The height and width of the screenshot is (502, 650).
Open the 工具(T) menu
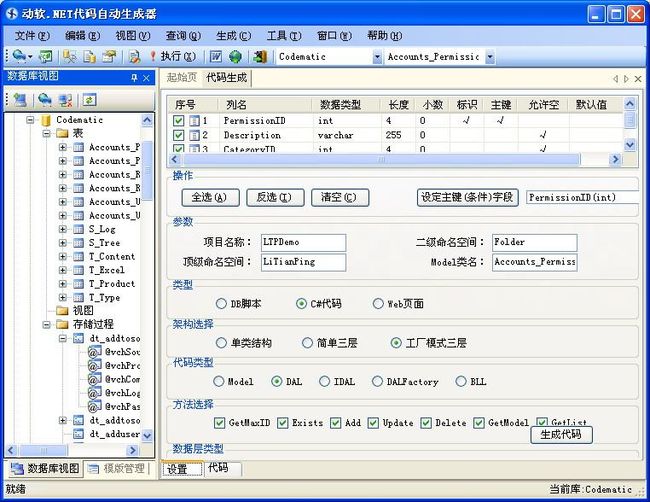[x=284, y=36]
